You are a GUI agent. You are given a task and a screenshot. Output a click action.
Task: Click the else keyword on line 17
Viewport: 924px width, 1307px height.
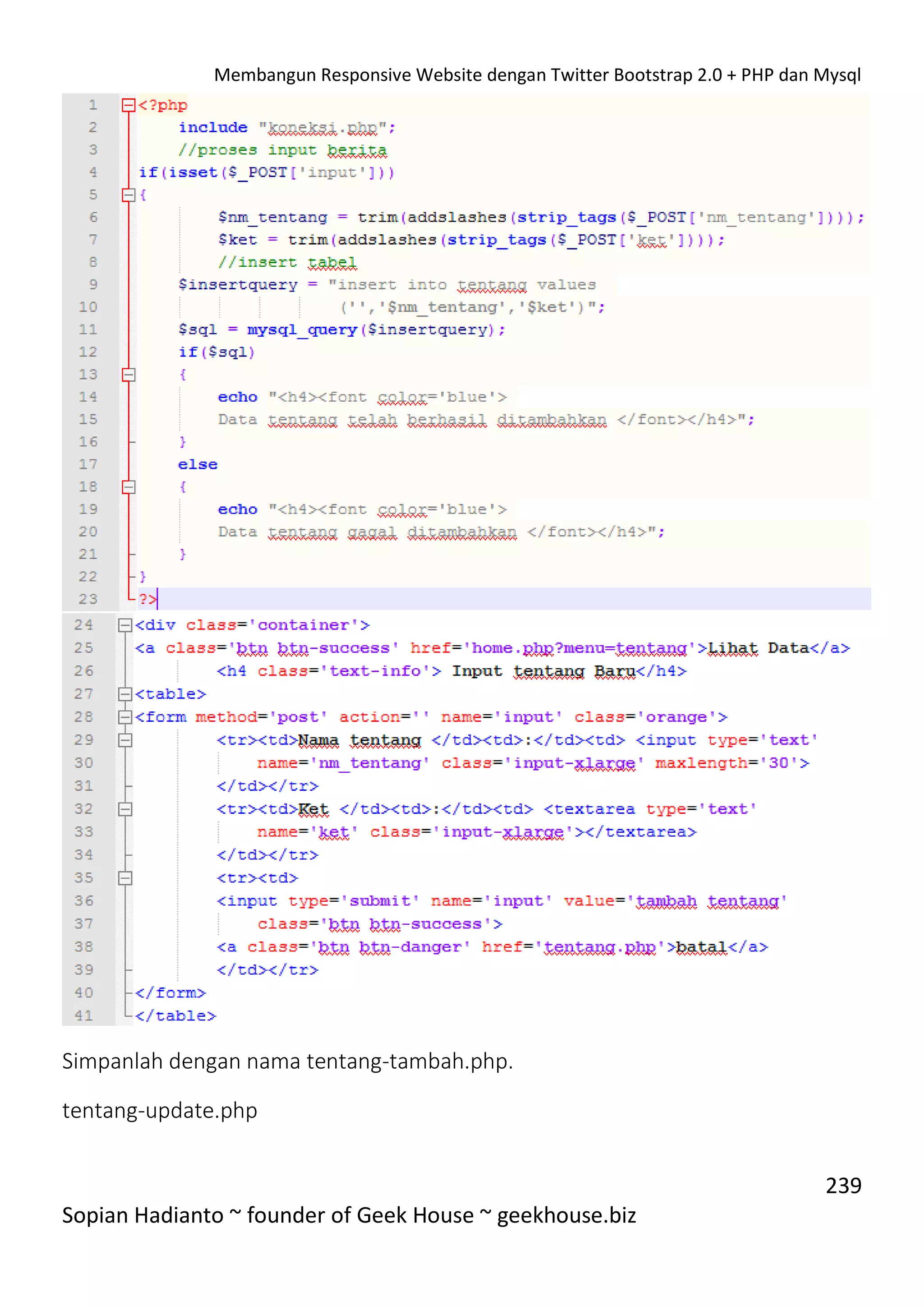click(x=198, y=464)
